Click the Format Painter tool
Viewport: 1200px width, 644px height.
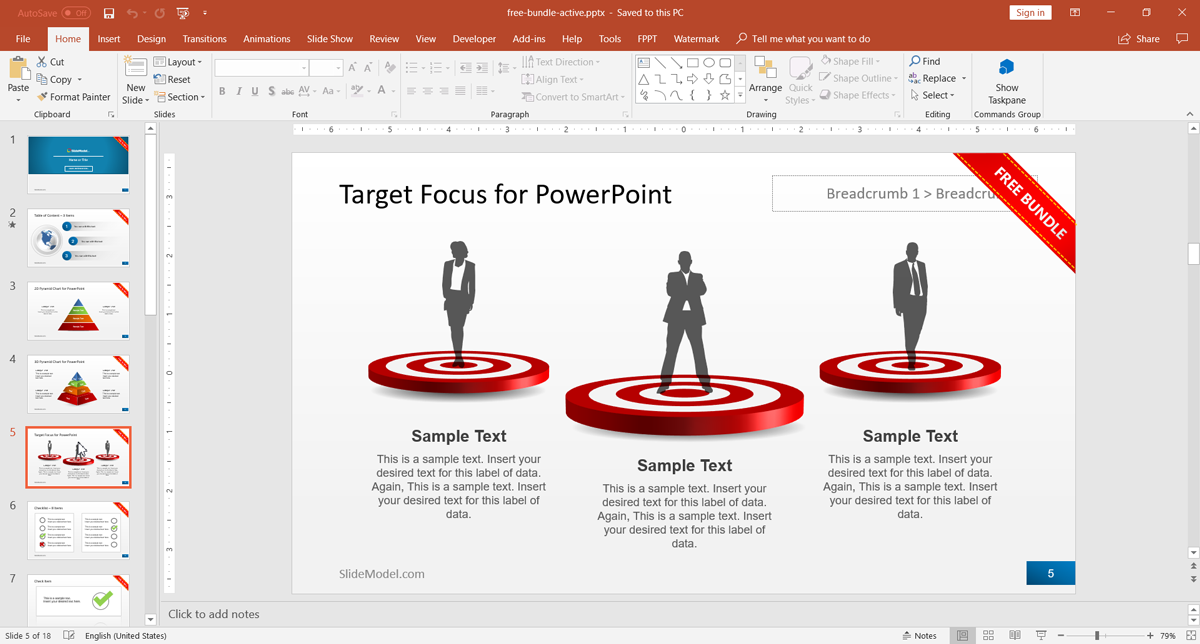tap(73, 97)
